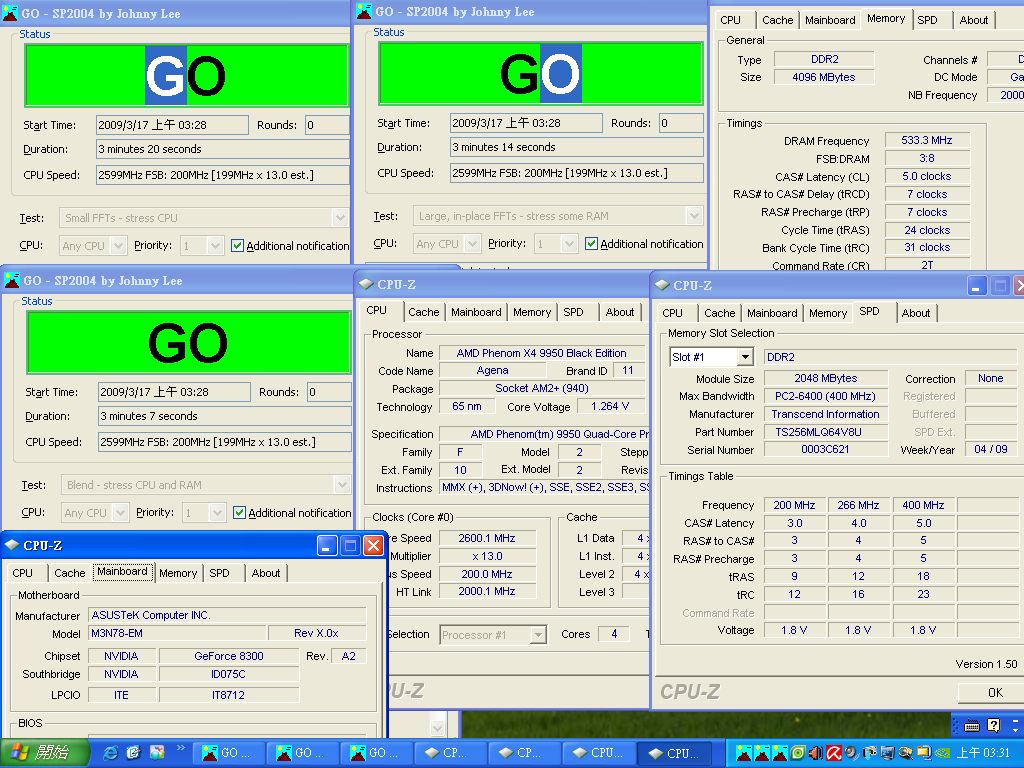This screenshot has height=768, width=1024.
Task: Switch to the Memory tab beside Mainboard
Action: [x=178, y=573]
